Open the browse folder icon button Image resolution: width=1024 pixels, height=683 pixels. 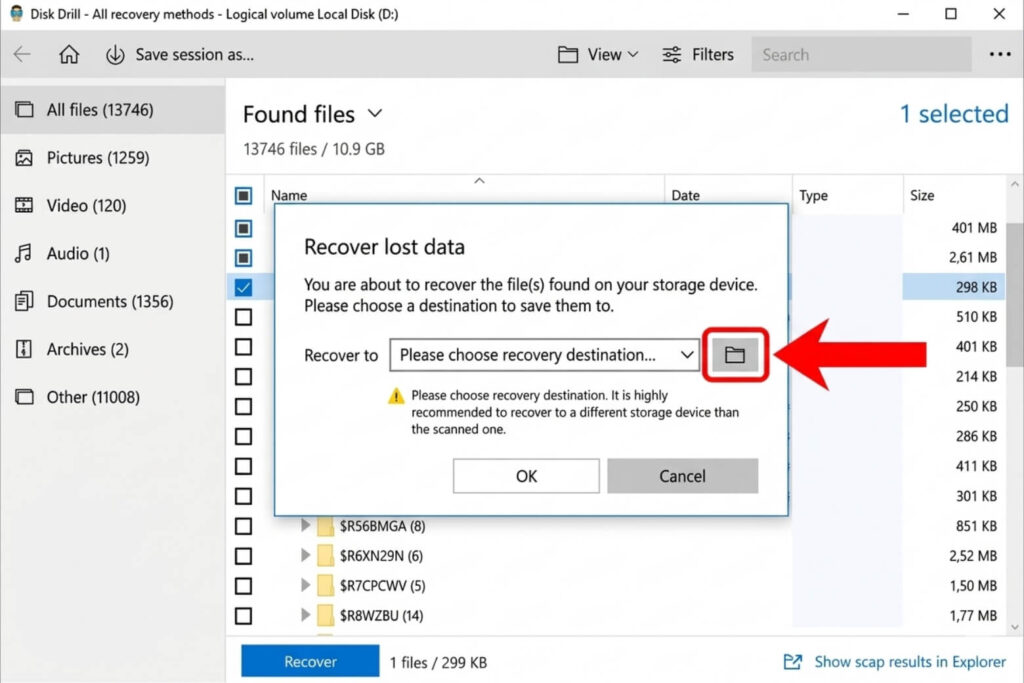(x=735, y=355)
